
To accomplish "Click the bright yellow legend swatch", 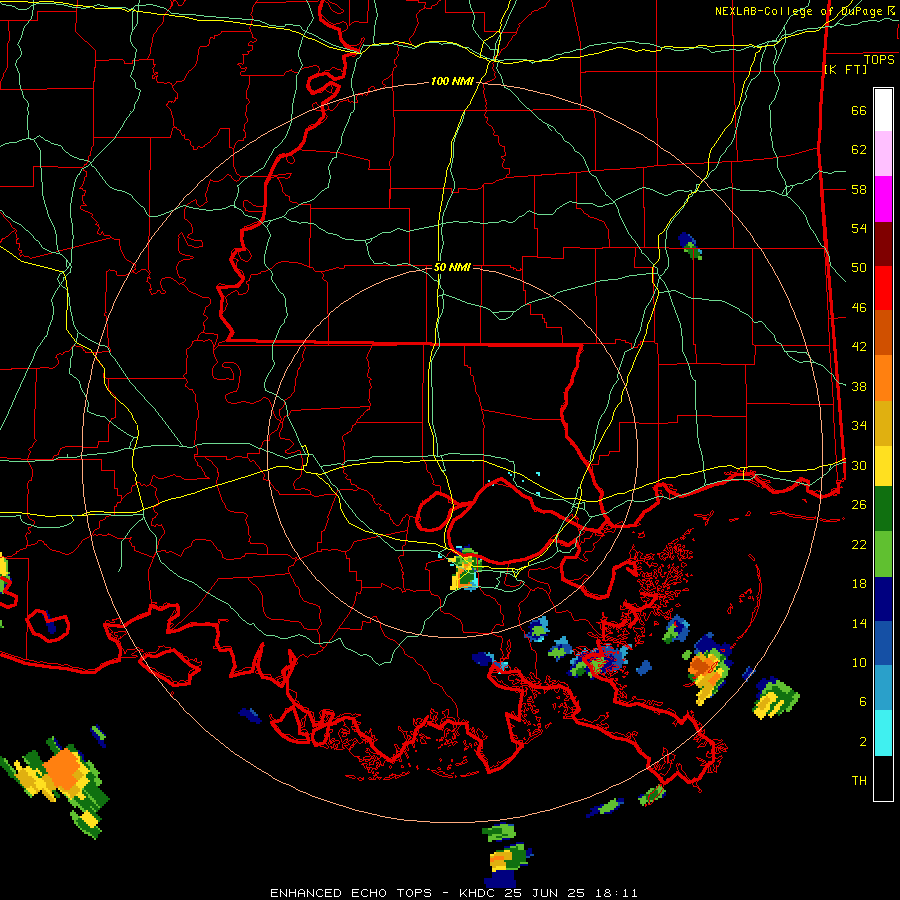I will (883, 466).
